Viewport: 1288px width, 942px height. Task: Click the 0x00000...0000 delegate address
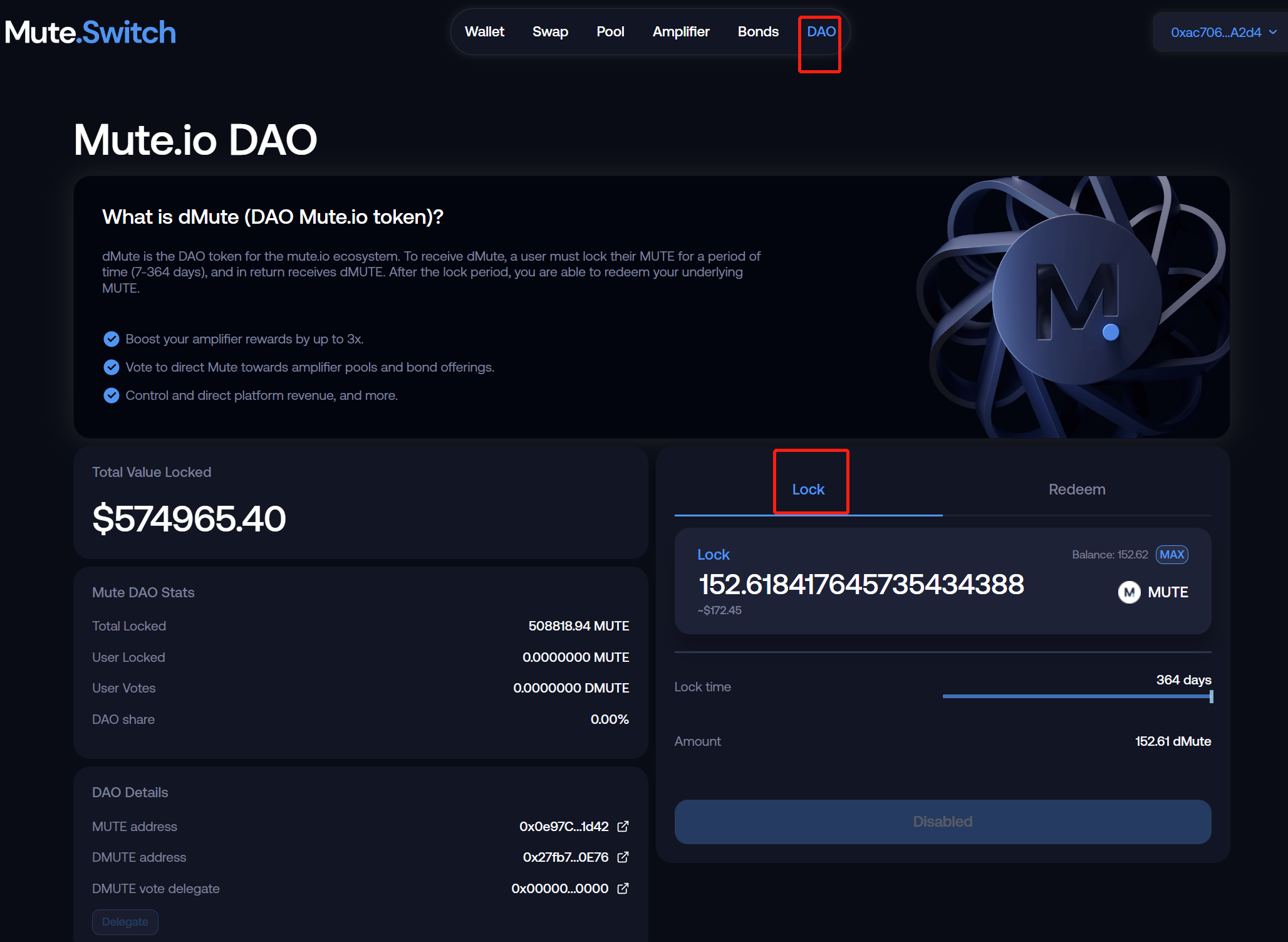pyautogui.click(x=559, y=888)
